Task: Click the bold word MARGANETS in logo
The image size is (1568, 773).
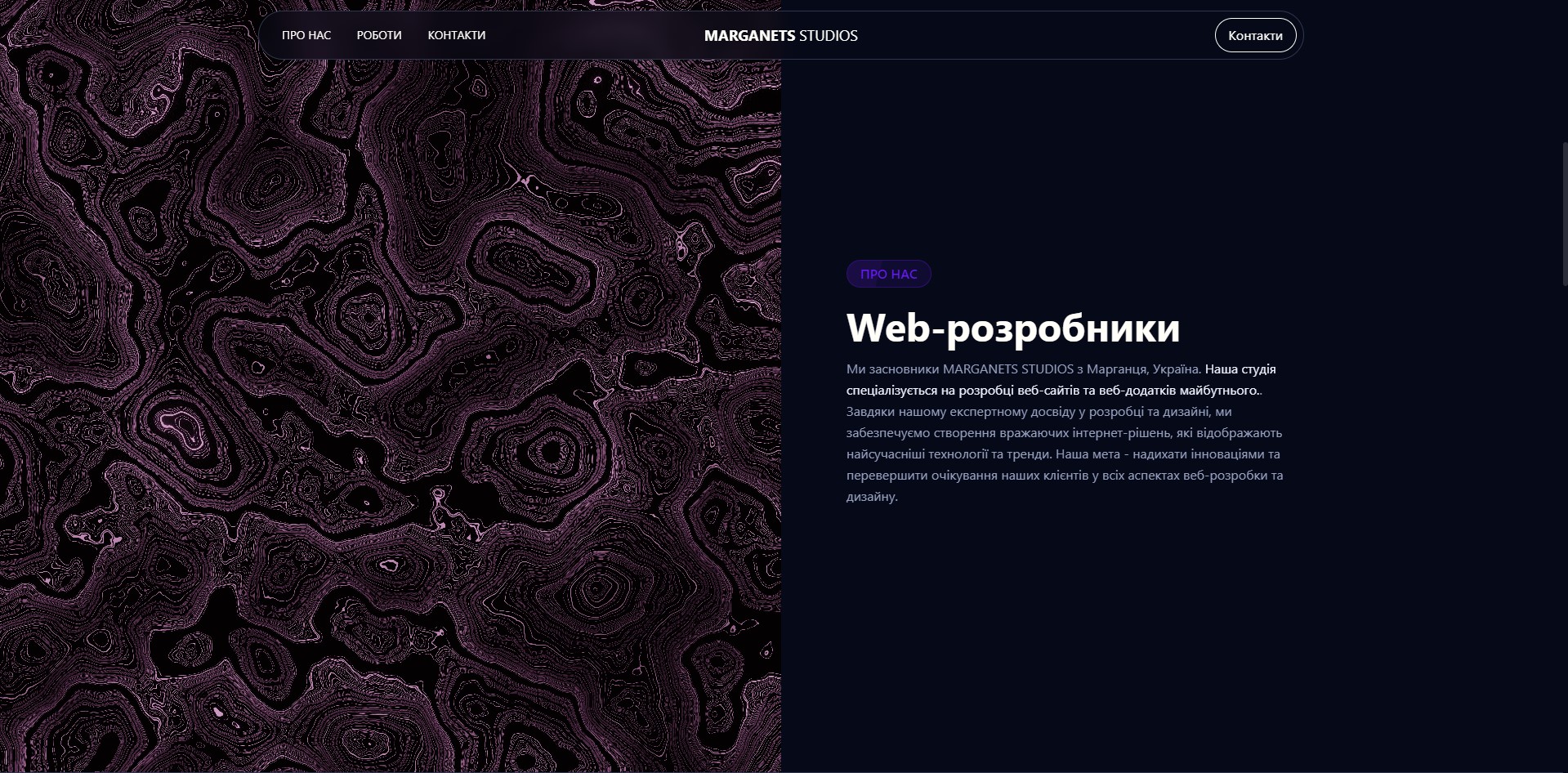Action: pos(749,36)
